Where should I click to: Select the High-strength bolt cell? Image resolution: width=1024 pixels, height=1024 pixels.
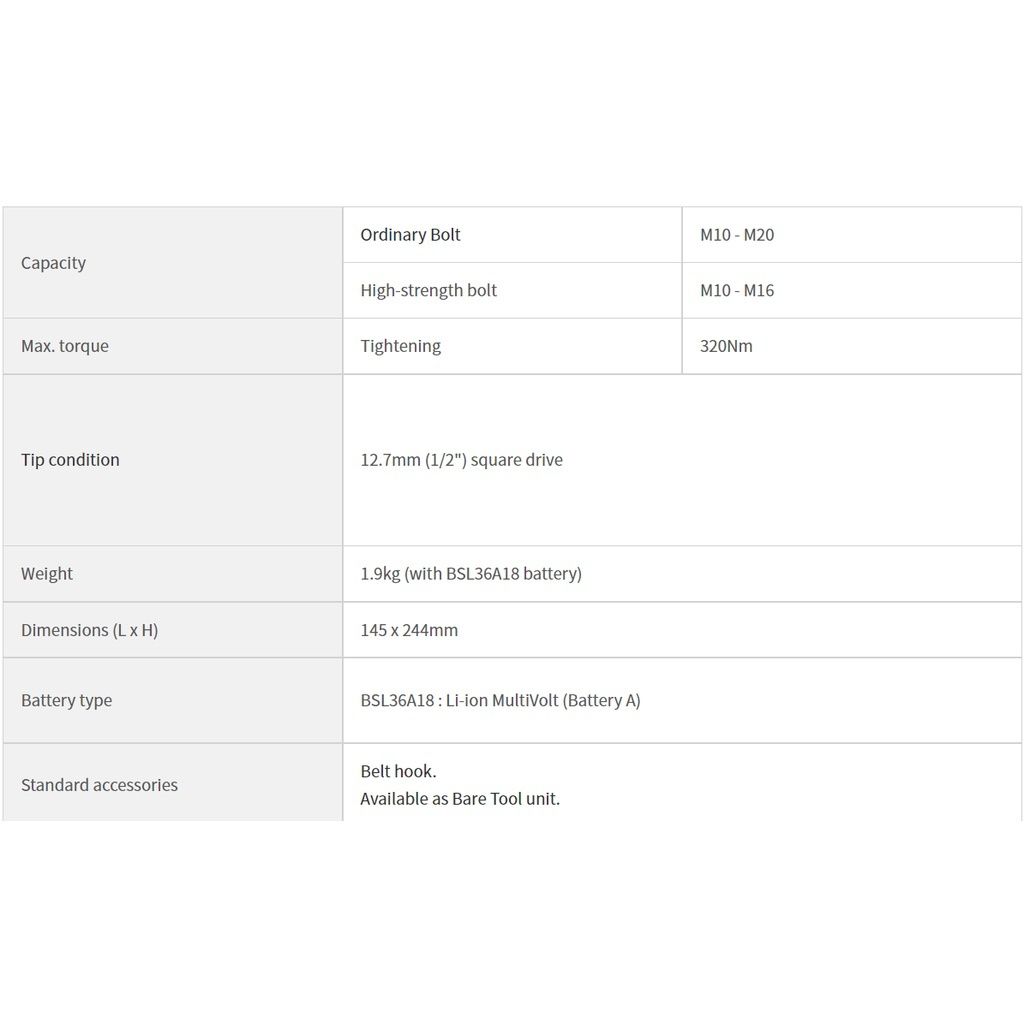512,291
